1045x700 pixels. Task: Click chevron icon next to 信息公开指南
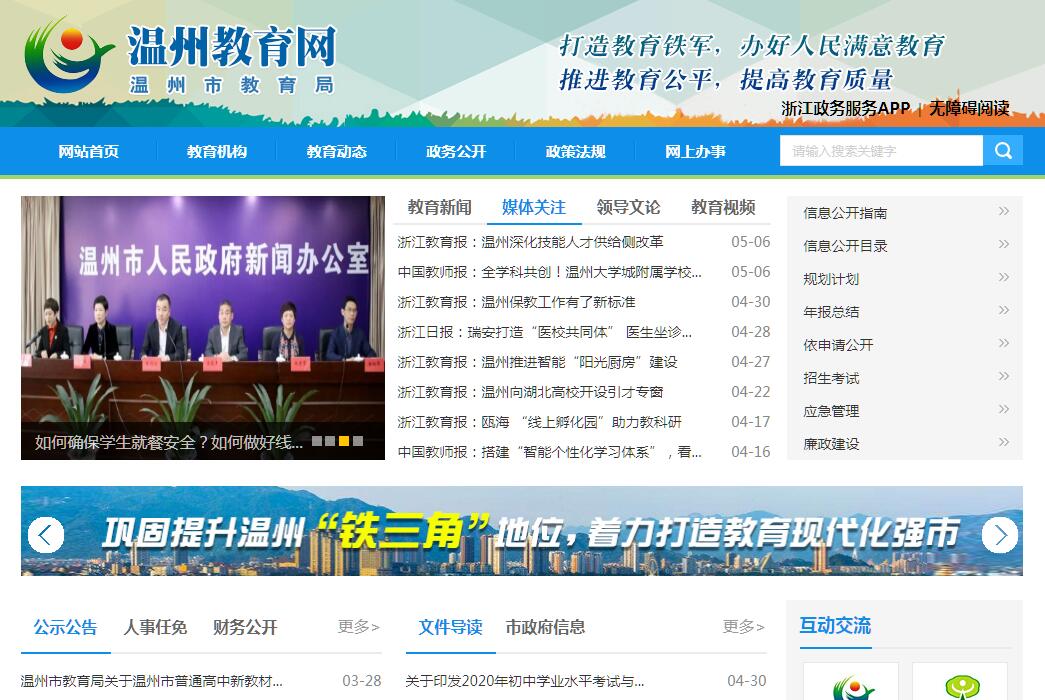tap(1003, 212)
